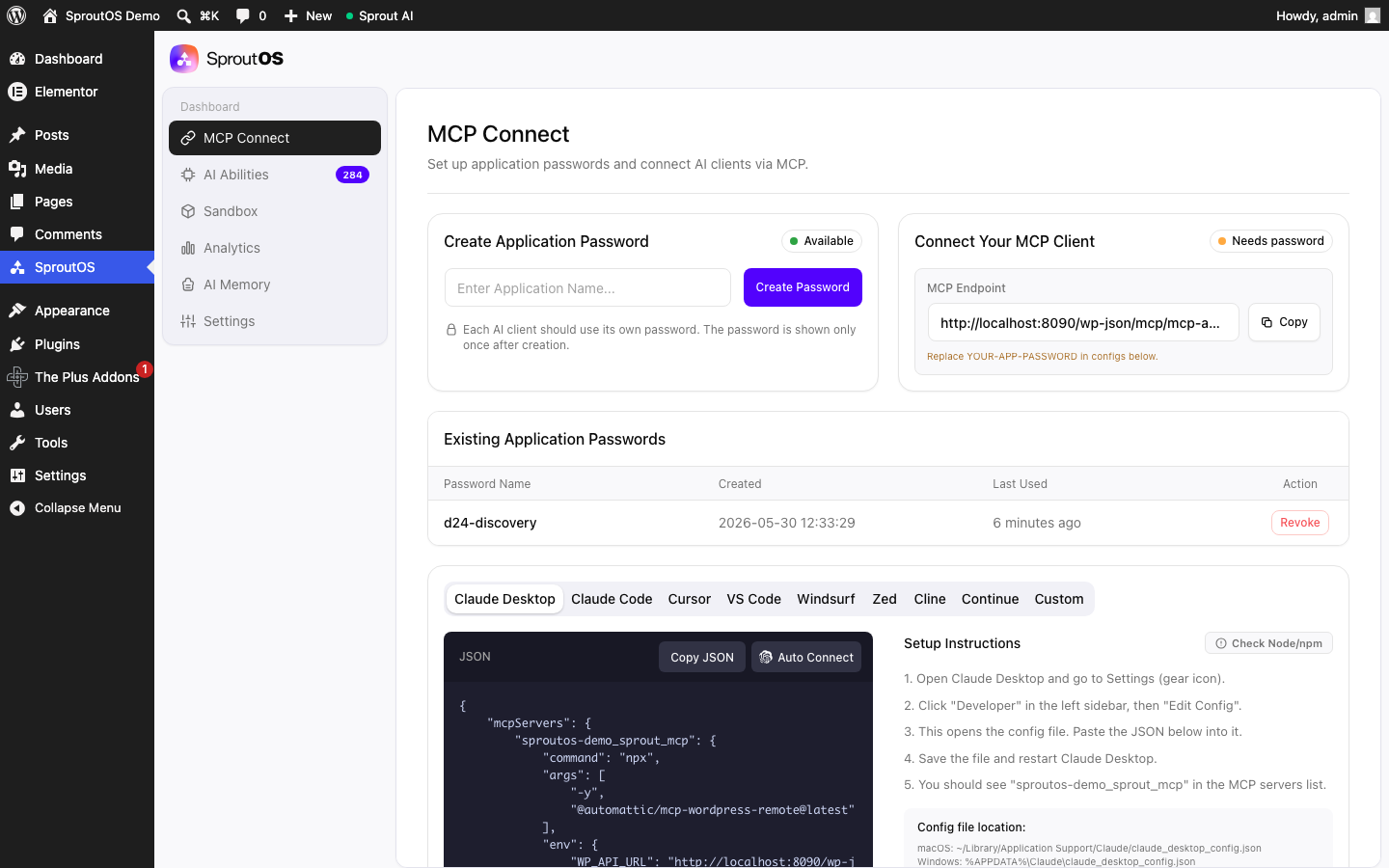Switch to the VS Code tab

[754, 599]
